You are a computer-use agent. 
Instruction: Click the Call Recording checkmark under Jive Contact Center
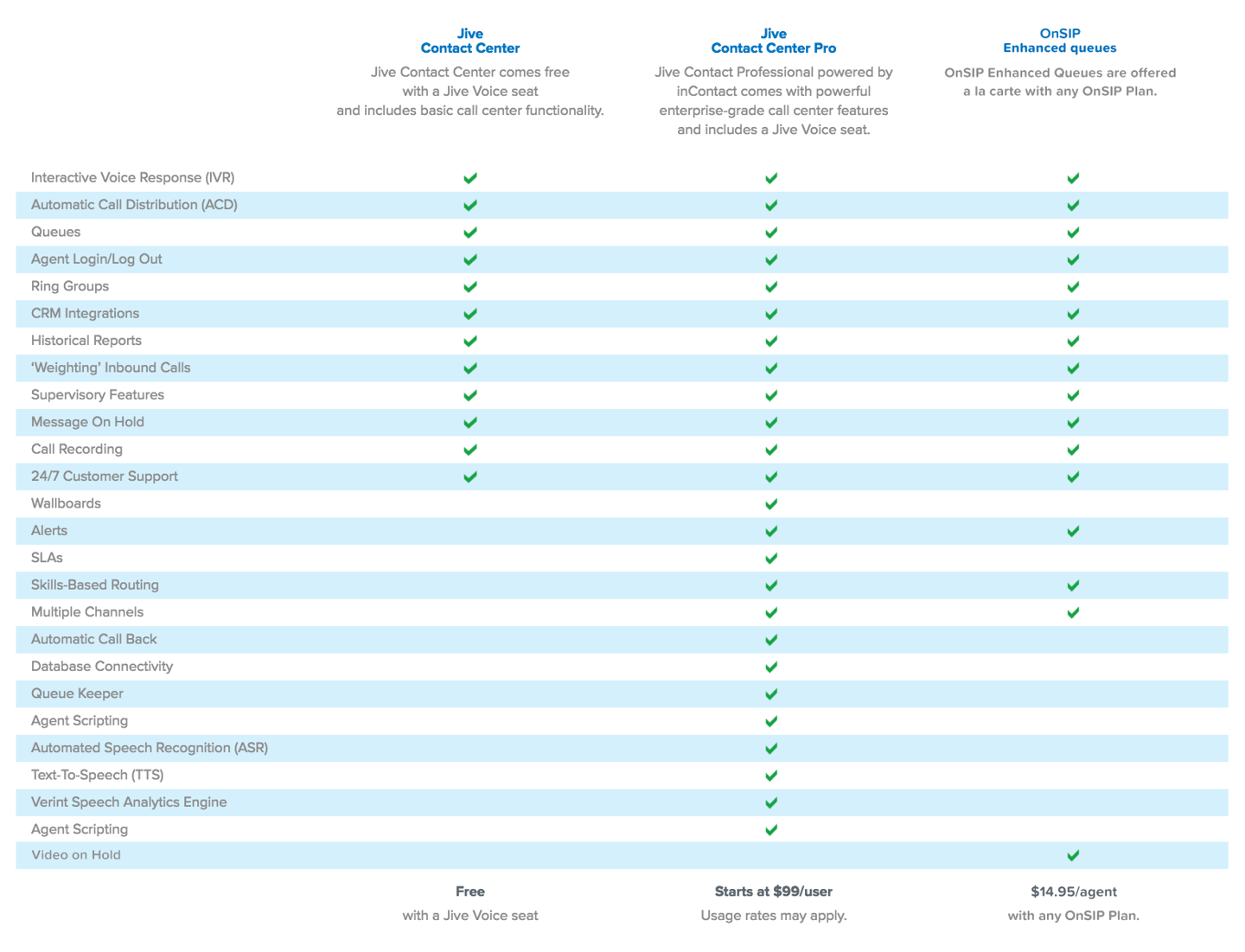pyautogui.click(x=470, y=450)
